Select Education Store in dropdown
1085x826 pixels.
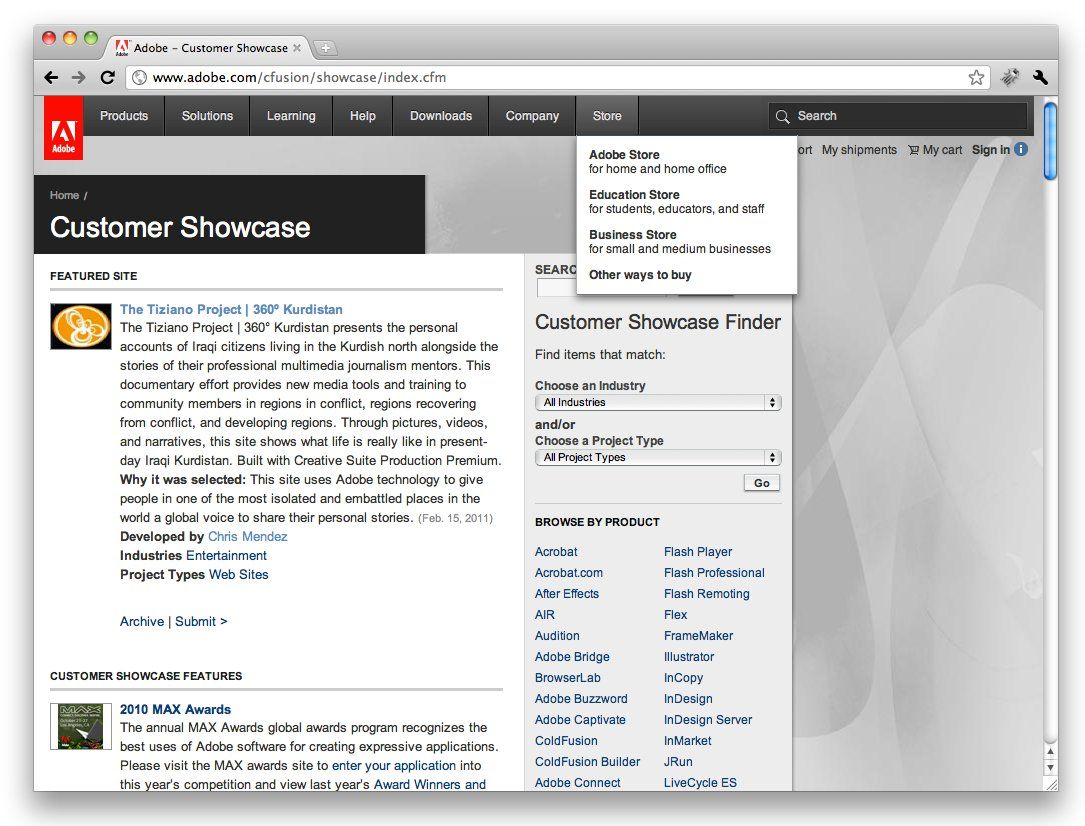[676, 202]
